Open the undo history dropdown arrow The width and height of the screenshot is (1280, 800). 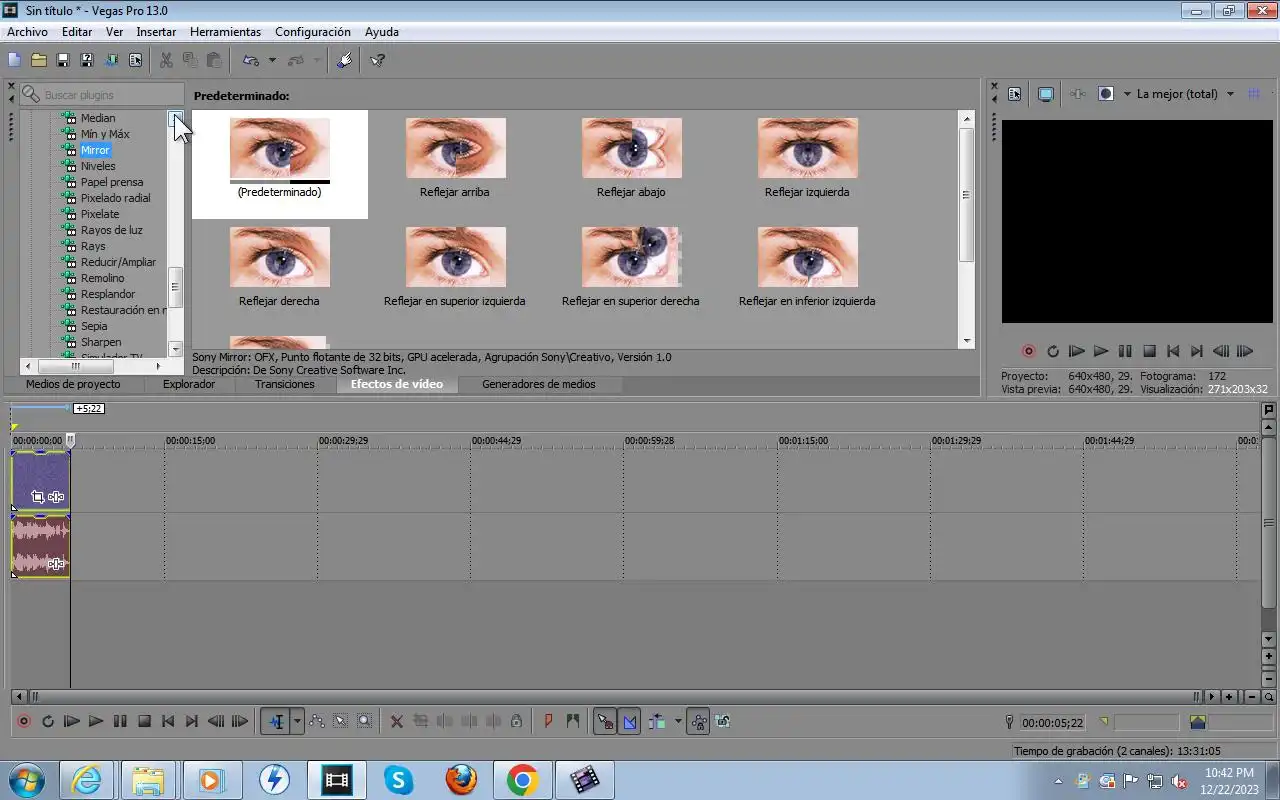[272, 60]
